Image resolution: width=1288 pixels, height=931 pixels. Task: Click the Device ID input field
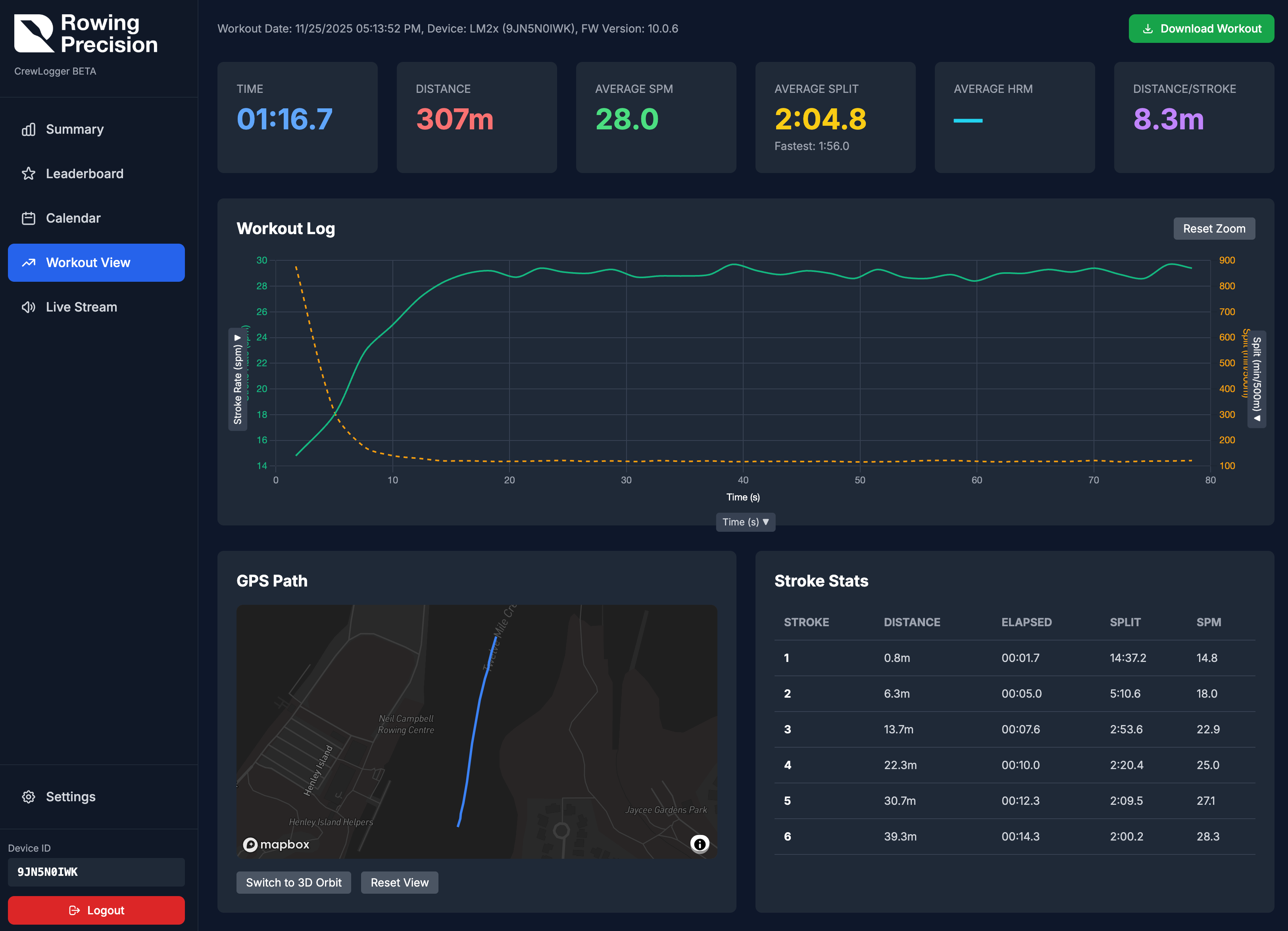(x=96, y=872)
